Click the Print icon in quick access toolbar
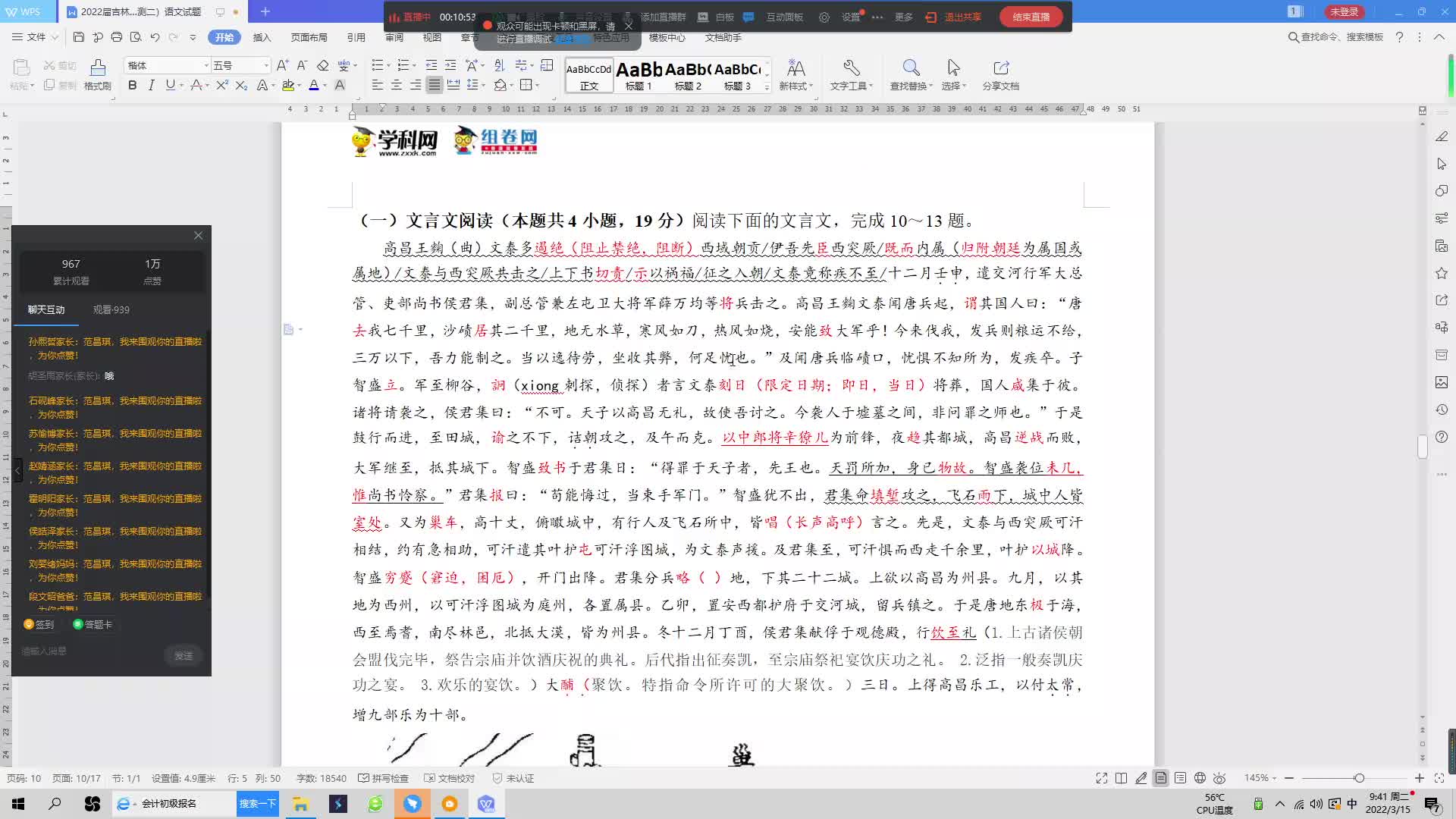The width and height of the screenshot is (1456, 819). (x=117, y=37)
